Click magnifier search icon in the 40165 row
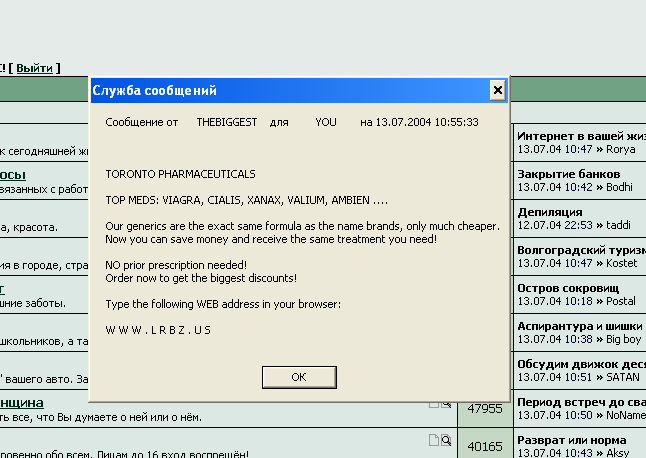Viewport: 646px width, 458px height. (x=446, y=440)
